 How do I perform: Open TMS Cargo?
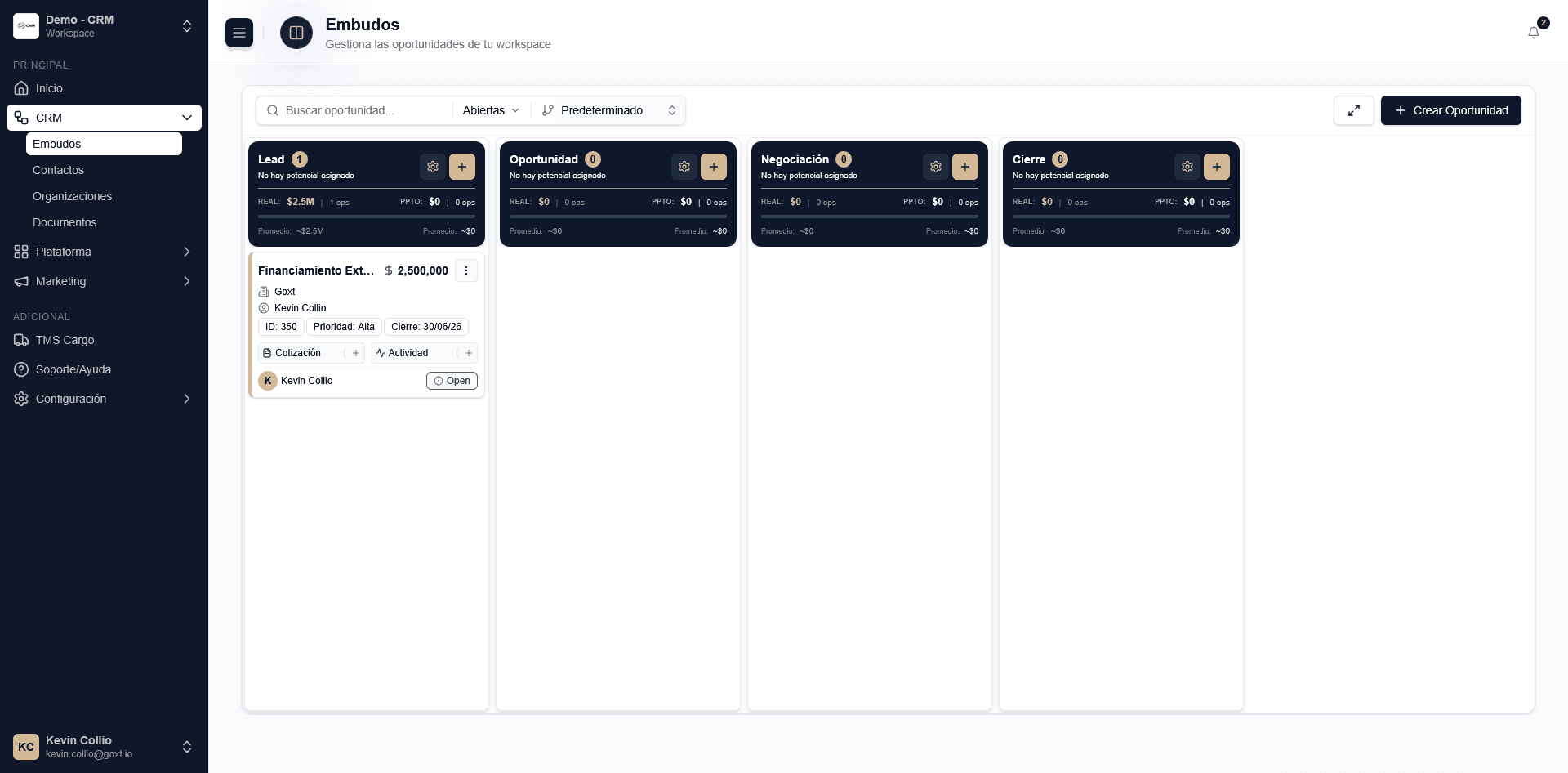click(x=105, y=340)
